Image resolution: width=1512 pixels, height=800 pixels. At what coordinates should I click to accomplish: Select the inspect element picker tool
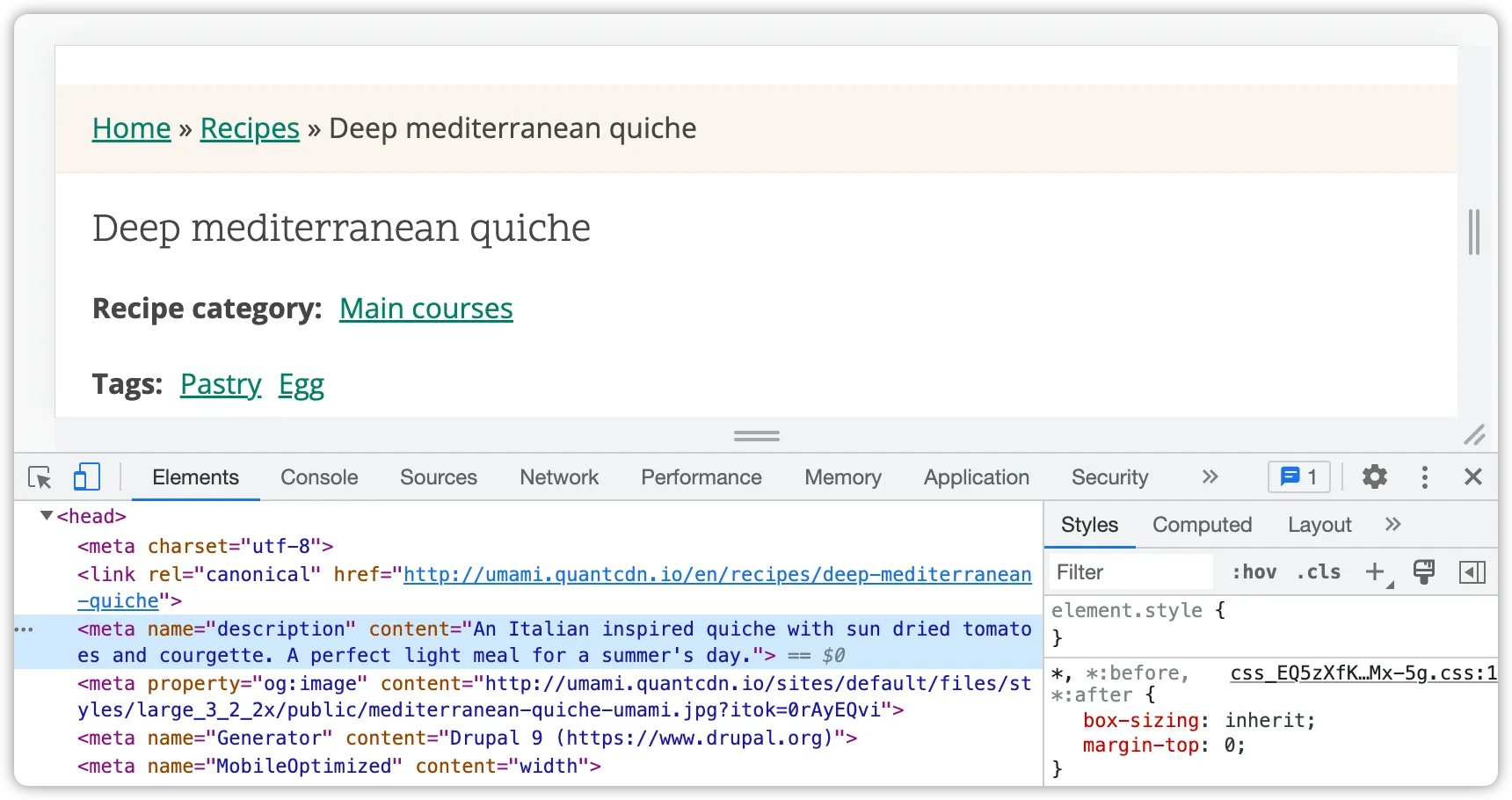[x=39, y=477]
